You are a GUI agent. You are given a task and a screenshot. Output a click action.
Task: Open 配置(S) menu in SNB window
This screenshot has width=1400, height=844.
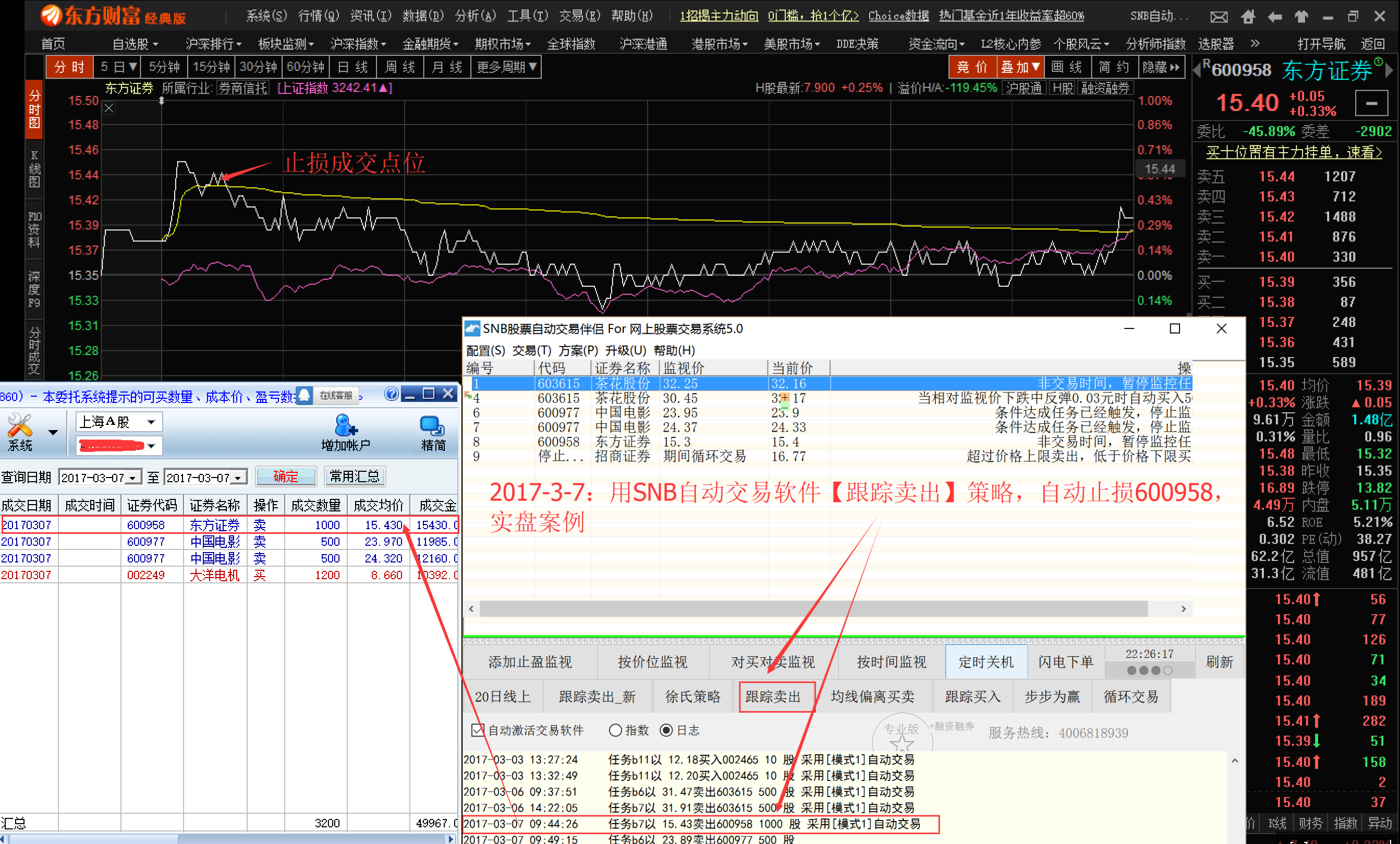[485, 350]
